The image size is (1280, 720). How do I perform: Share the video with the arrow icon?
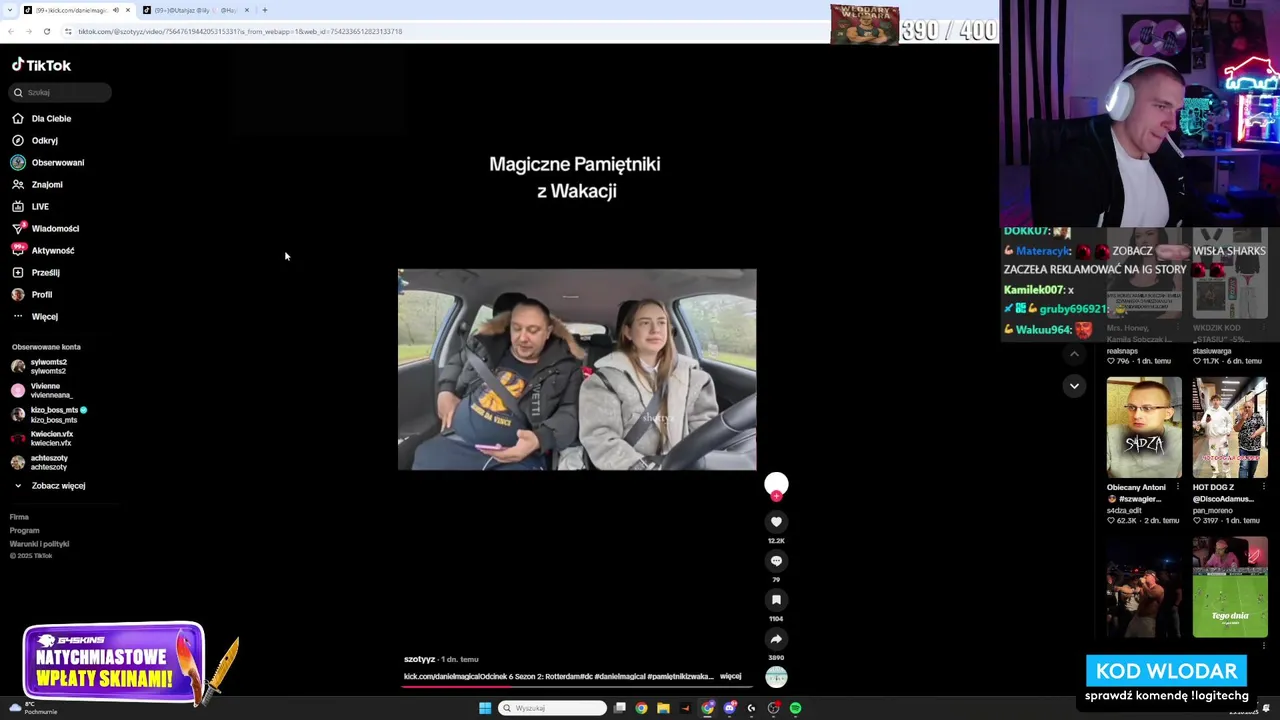coord(776,639)
